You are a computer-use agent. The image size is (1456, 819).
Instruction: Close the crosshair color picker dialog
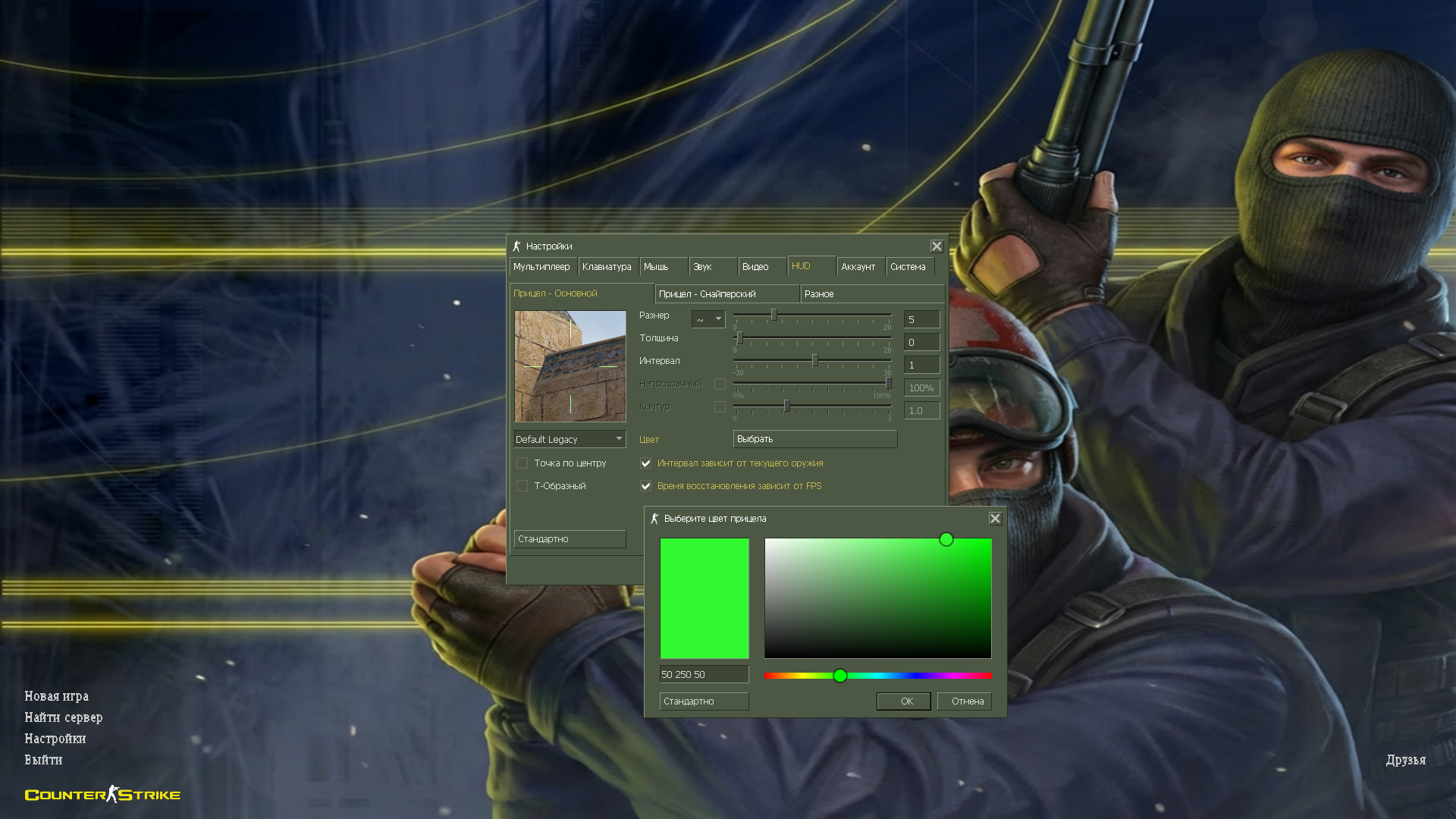point(995,519)
